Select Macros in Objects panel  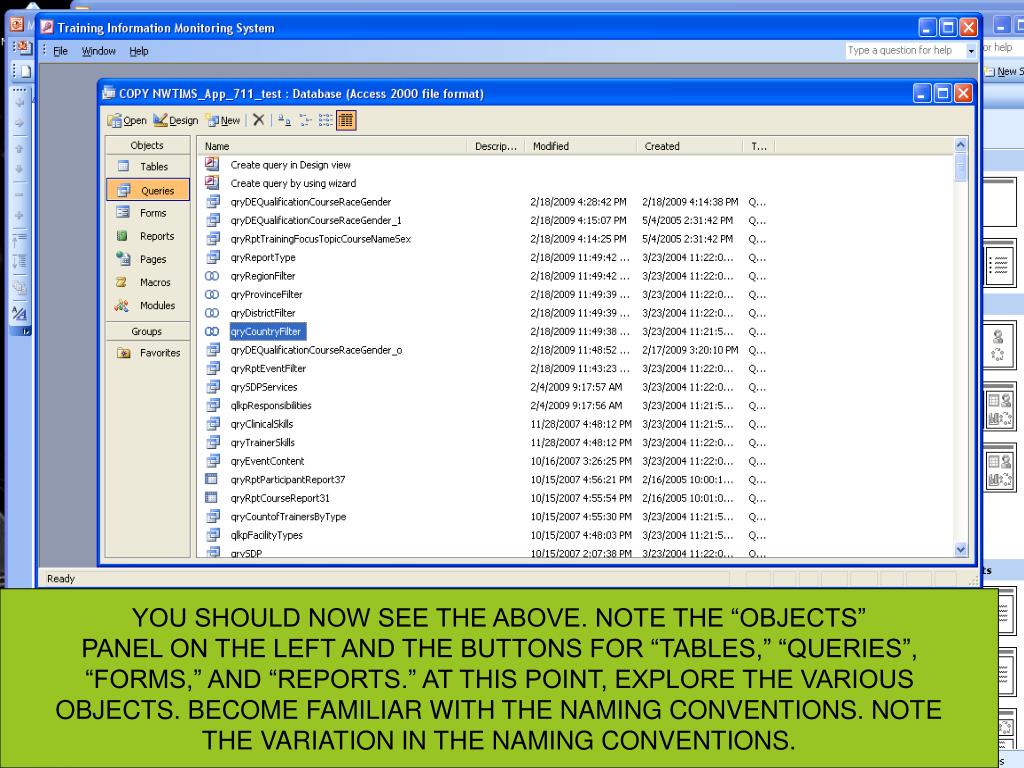(148, 282)
